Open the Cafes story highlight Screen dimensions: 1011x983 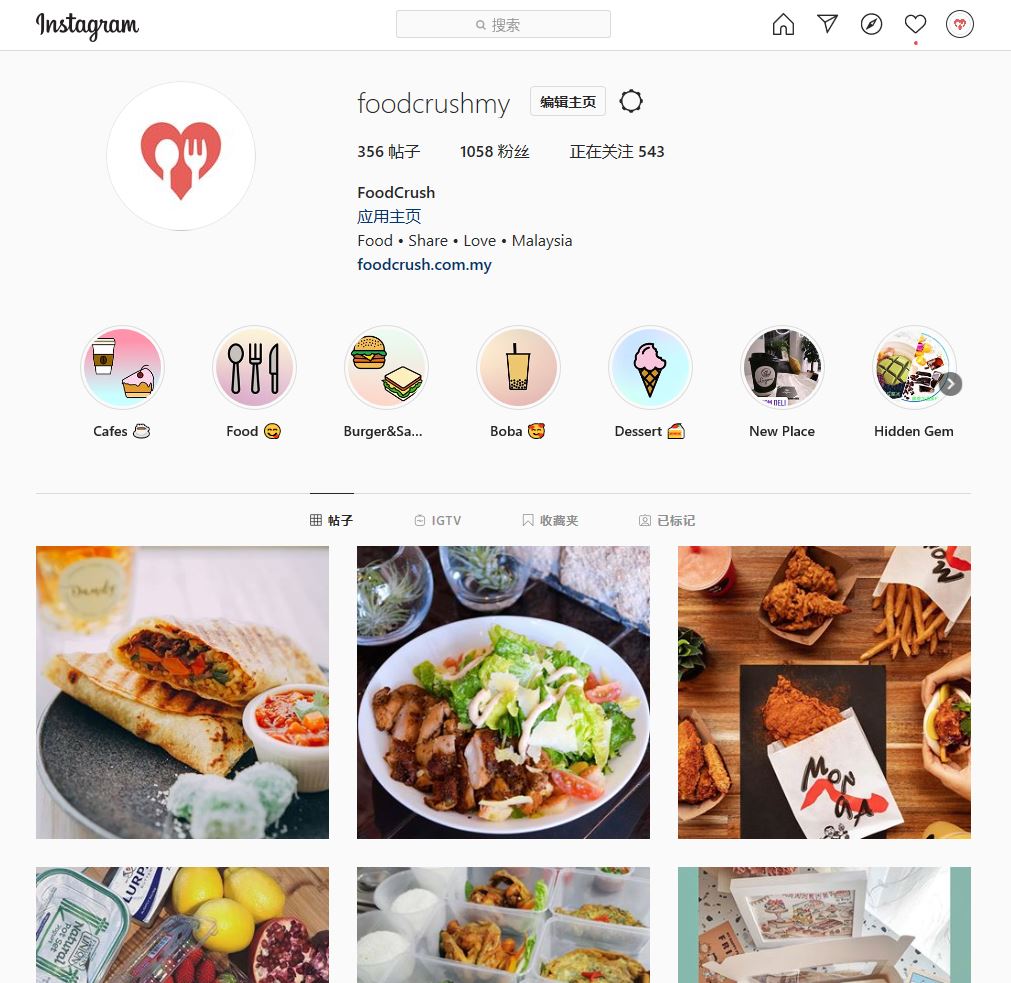123,367
